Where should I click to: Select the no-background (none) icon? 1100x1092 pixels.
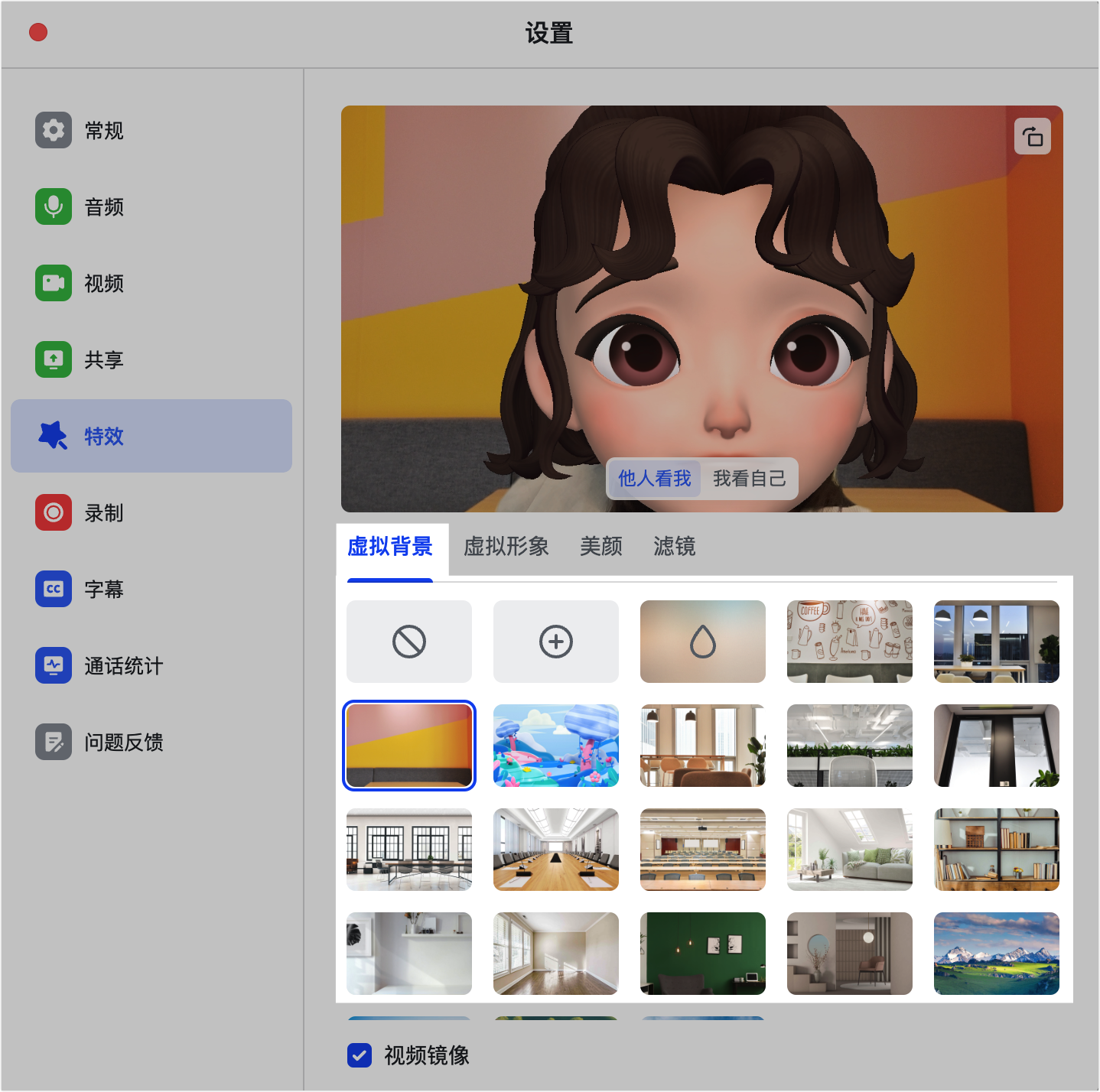pos(409,642)
